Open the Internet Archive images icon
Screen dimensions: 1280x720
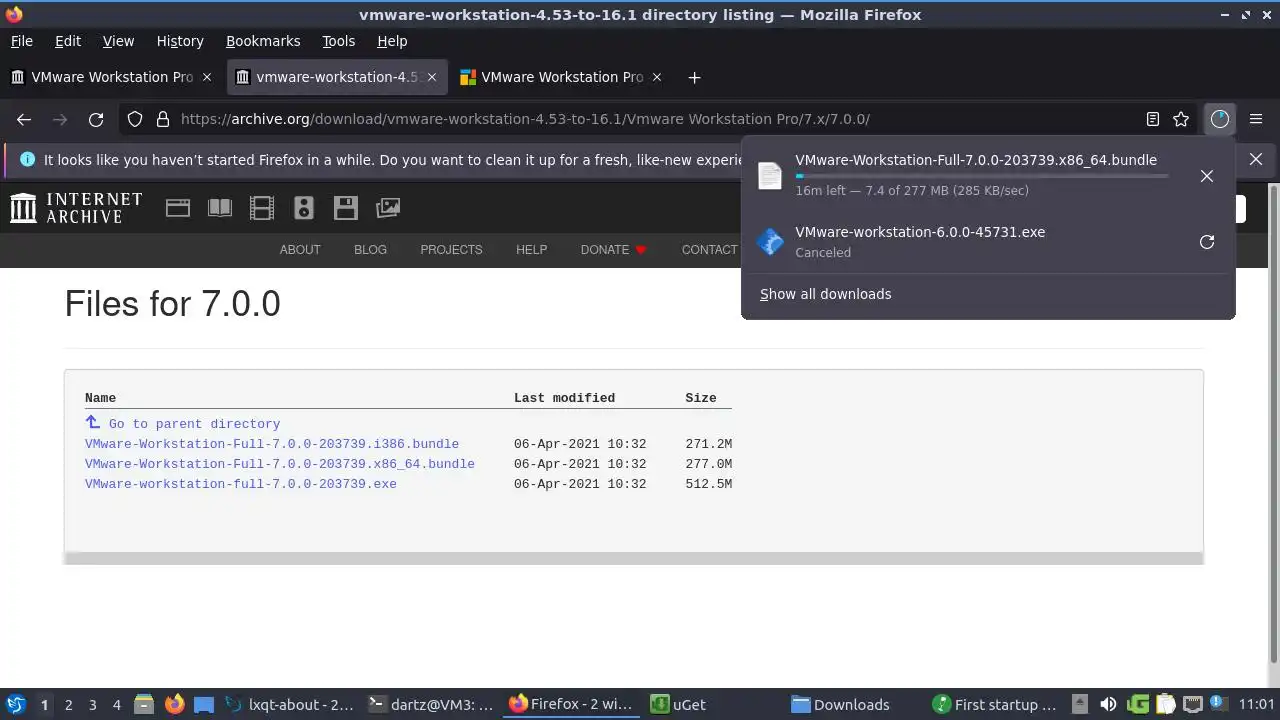(388, 208)
